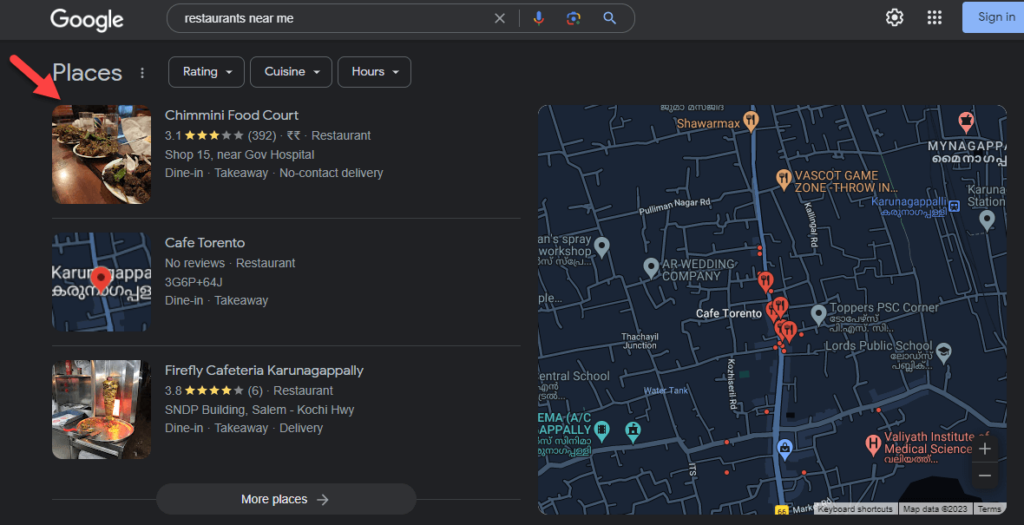Click Shawarmax restaurant pin on map
The image size is (1024, 525).
click(x=751, y=121)
